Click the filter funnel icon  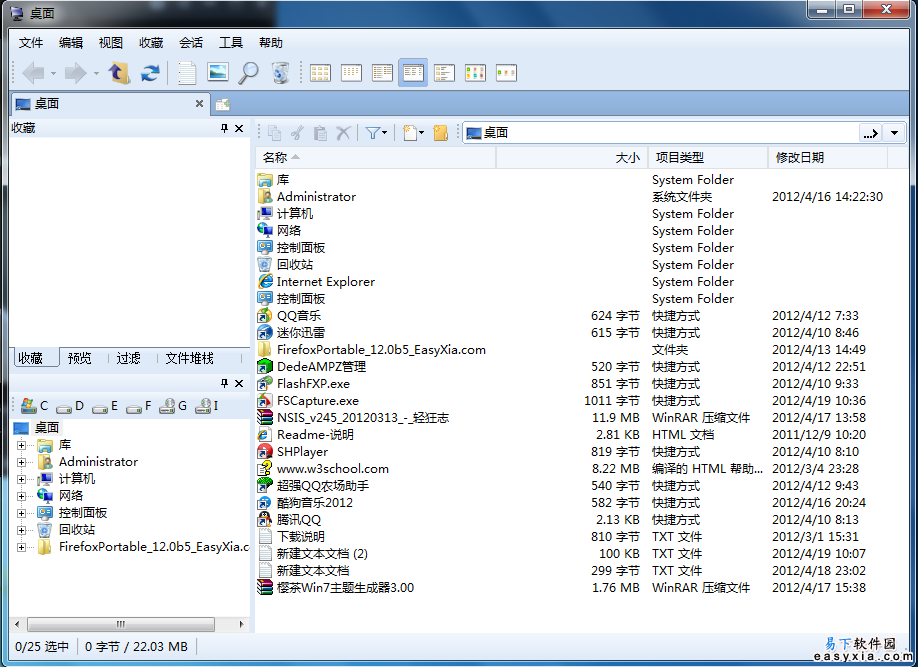tap(373, 133)
